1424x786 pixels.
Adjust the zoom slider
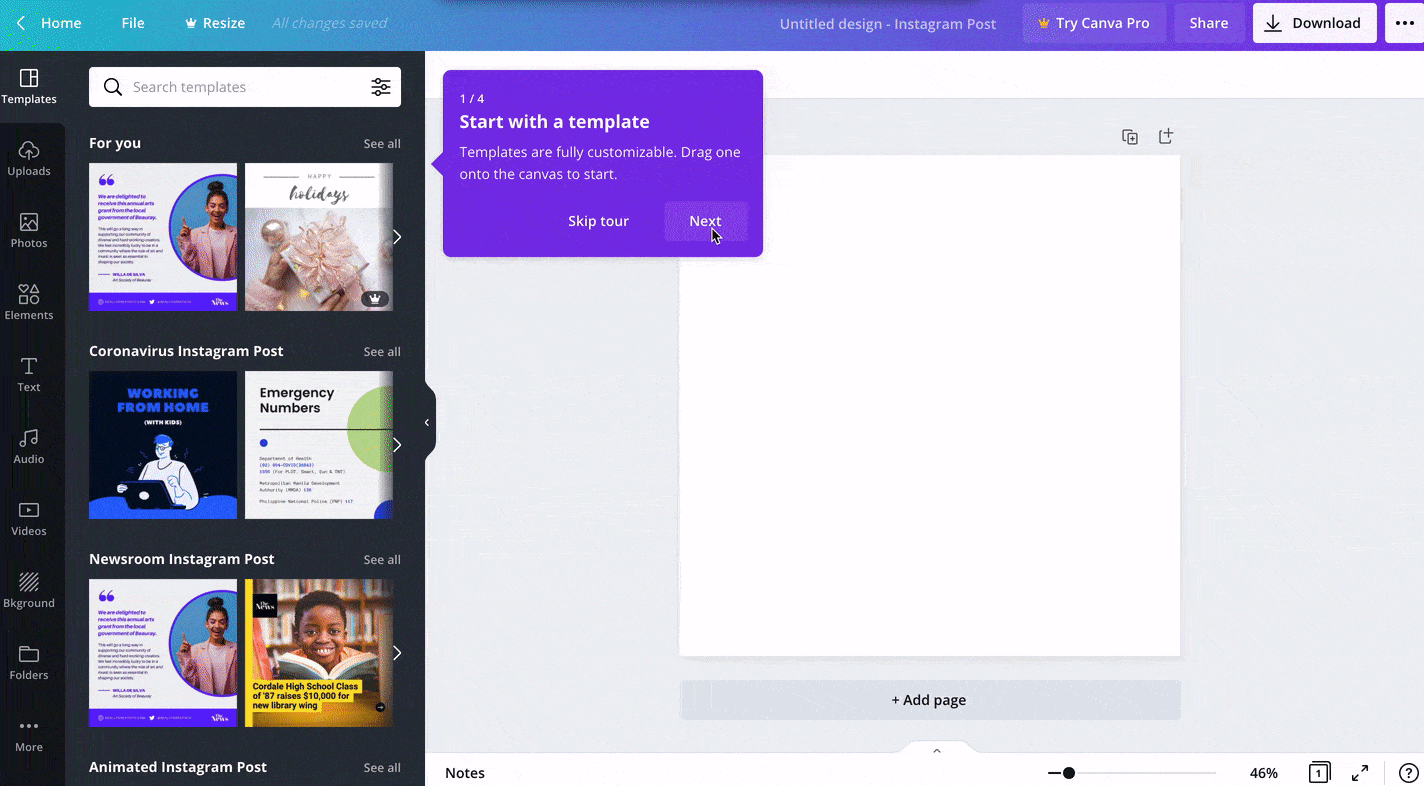coord(1069,772)
